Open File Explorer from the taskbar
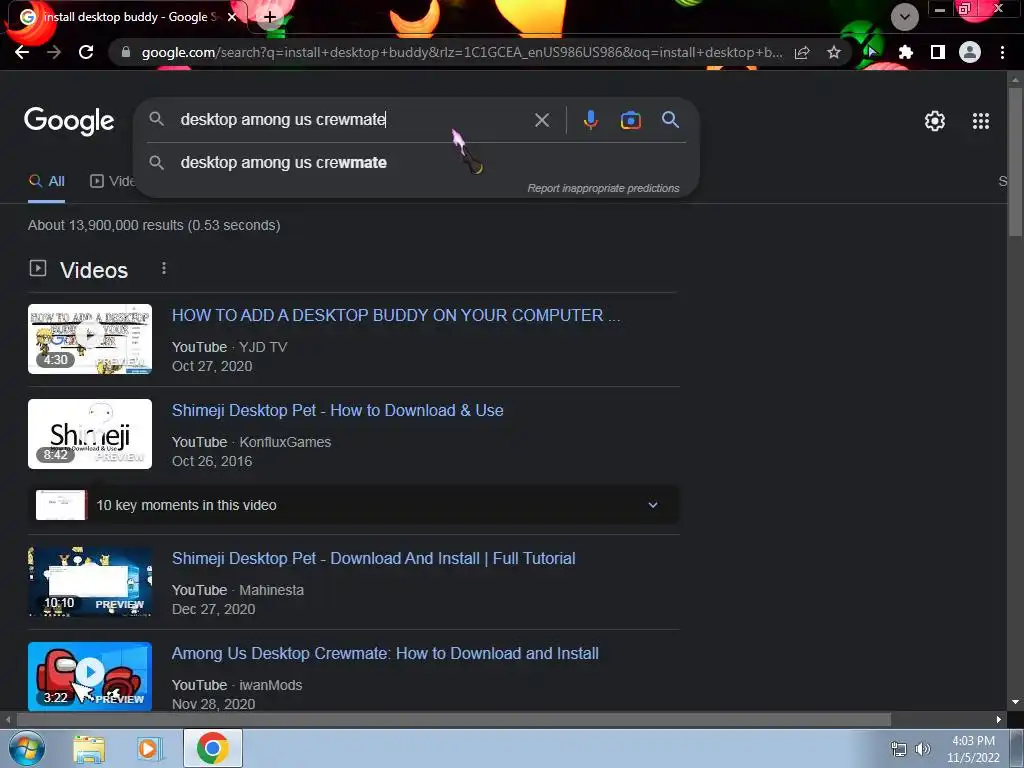The width and height of the screenshot is (1024, 768). click(89, 749)
